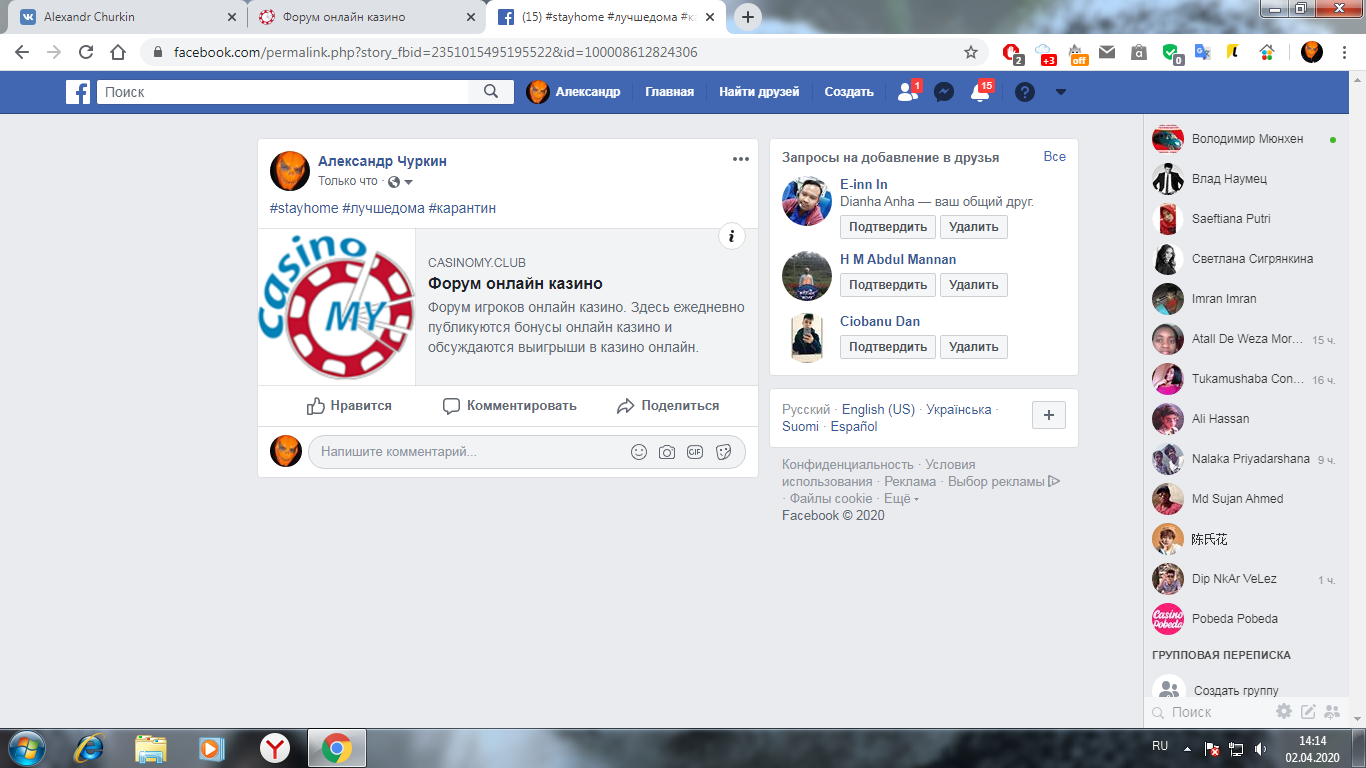Add a GIF to the comment
This screenshot has height=768, width=1366.
point(695,452)
